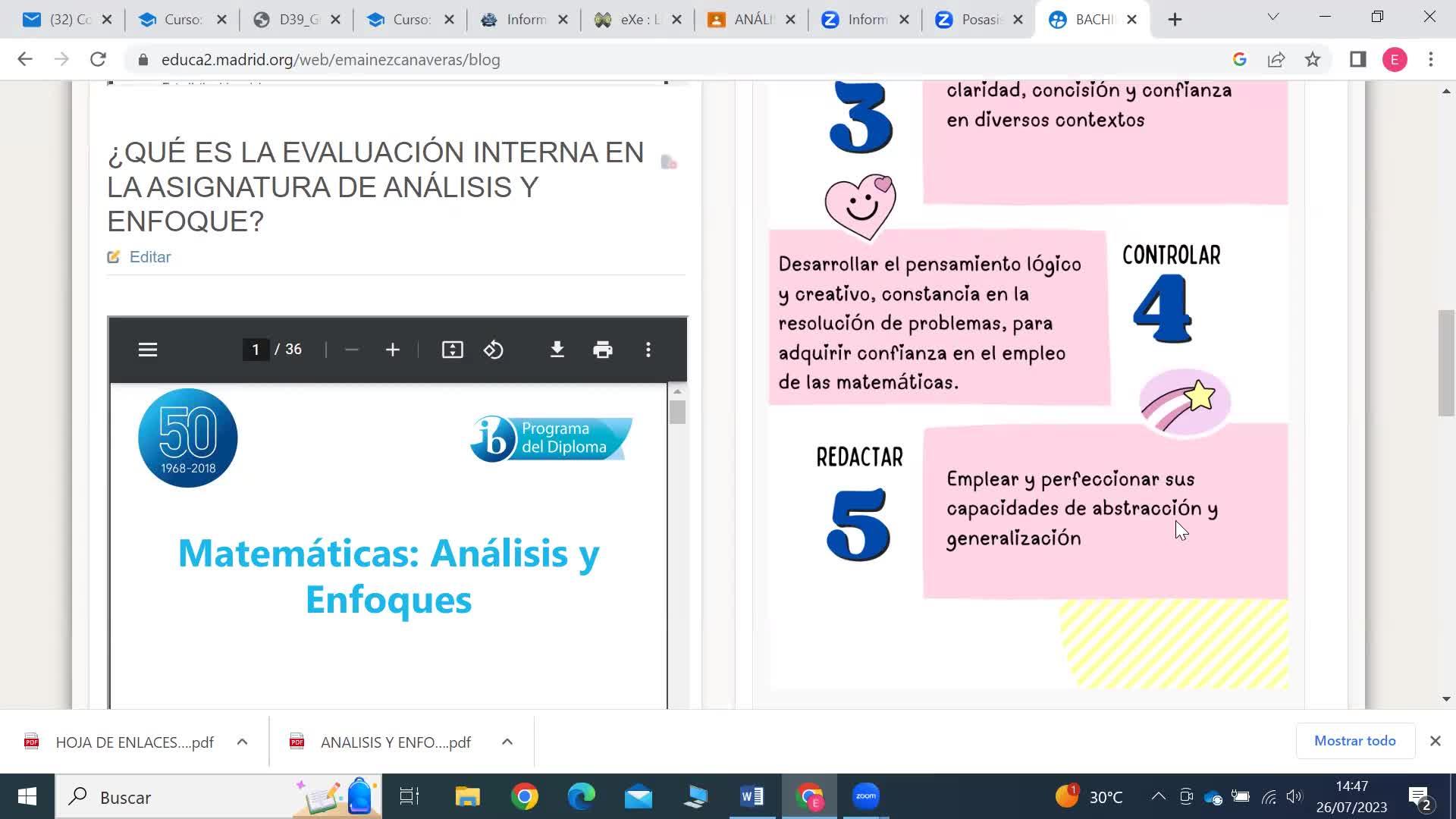Open PDF viewer more actions menu

coord(648,350)
